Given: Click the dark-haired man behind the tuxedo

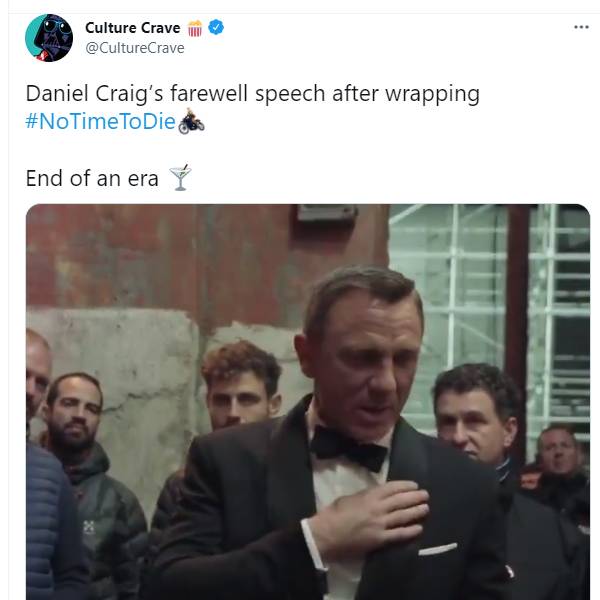Looking at the screenshot, I should pyautogui.click(x=478, y=413).
